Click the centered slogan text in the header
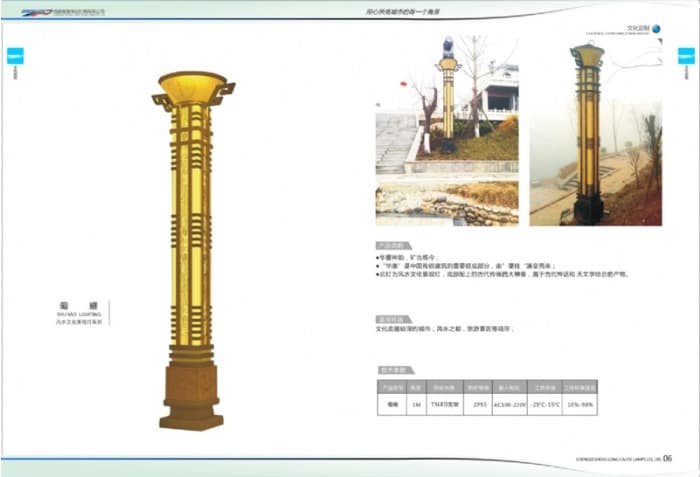700x477 pixels. pos(403,12)
